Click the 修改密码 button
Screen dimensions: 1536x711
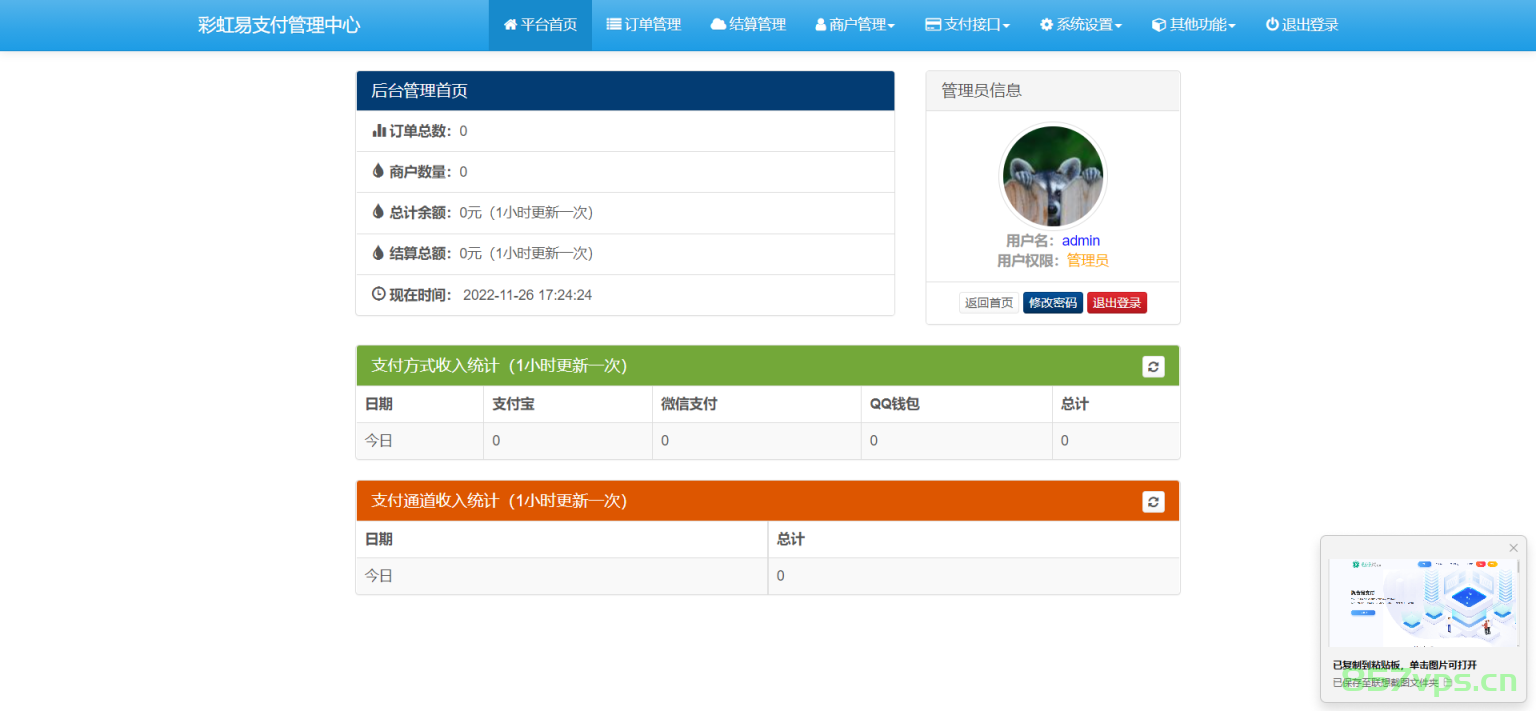tap(1053, 303)
